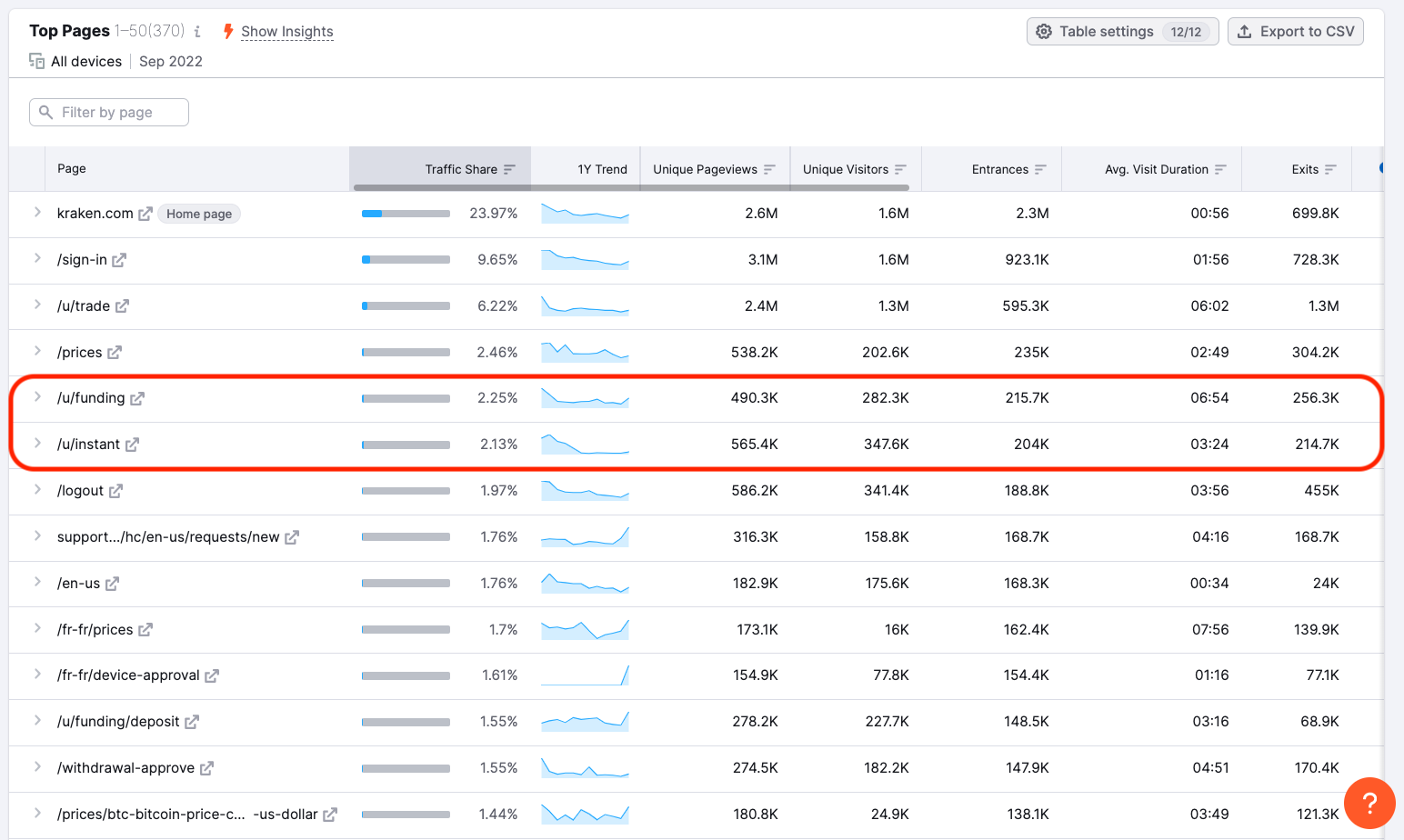Image resolution: width=1404 pixels, height=840 pixels.
Task: Open external link icon for /logout
Action: [x=115, y=491]
